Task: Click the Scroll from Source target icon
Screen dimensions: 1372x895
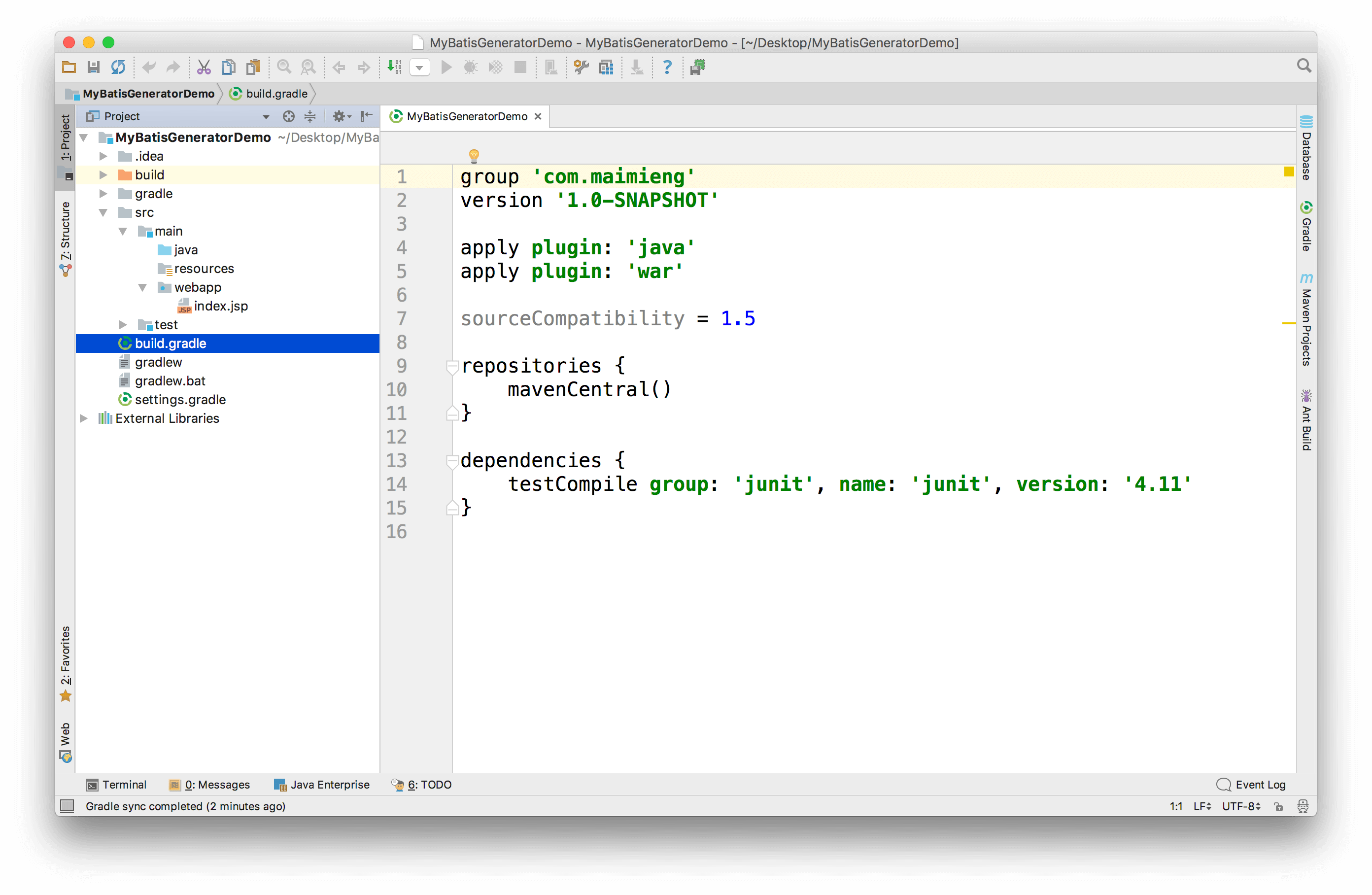Action: pyautogui.click(x=289, y=116)
